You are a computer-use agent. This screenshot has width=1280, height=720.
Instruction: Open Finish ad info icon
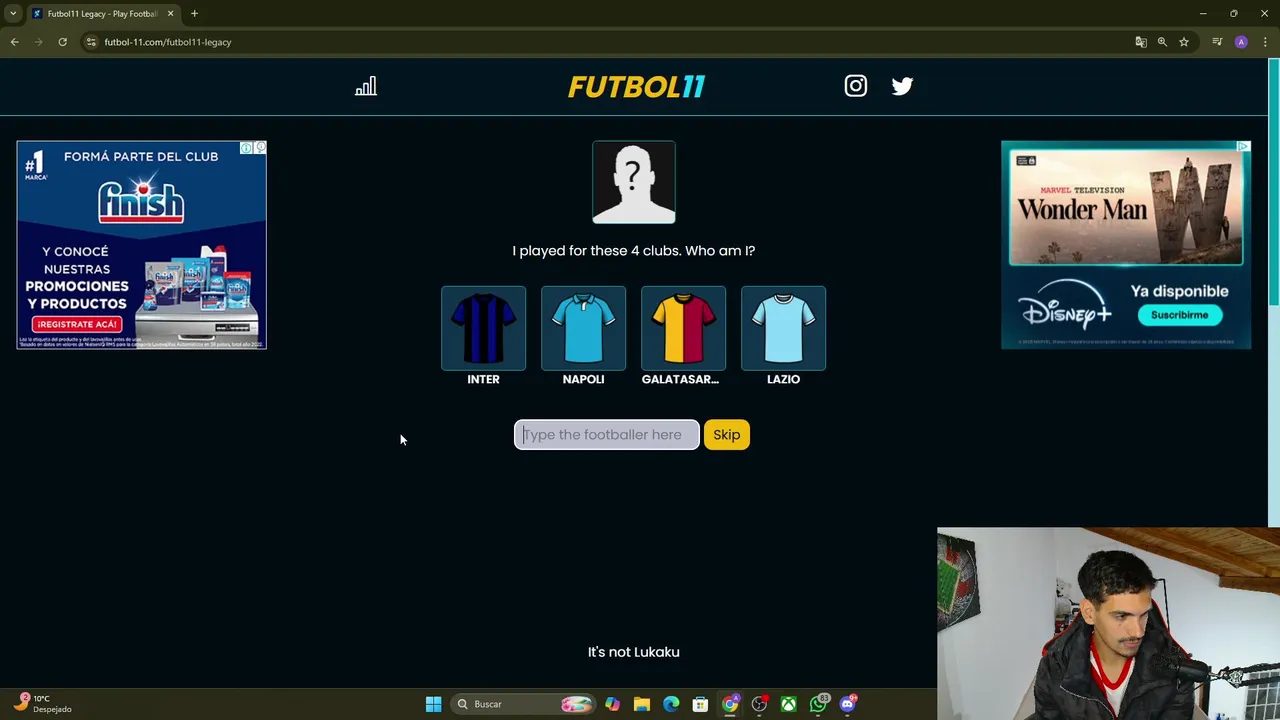[246, 148]
